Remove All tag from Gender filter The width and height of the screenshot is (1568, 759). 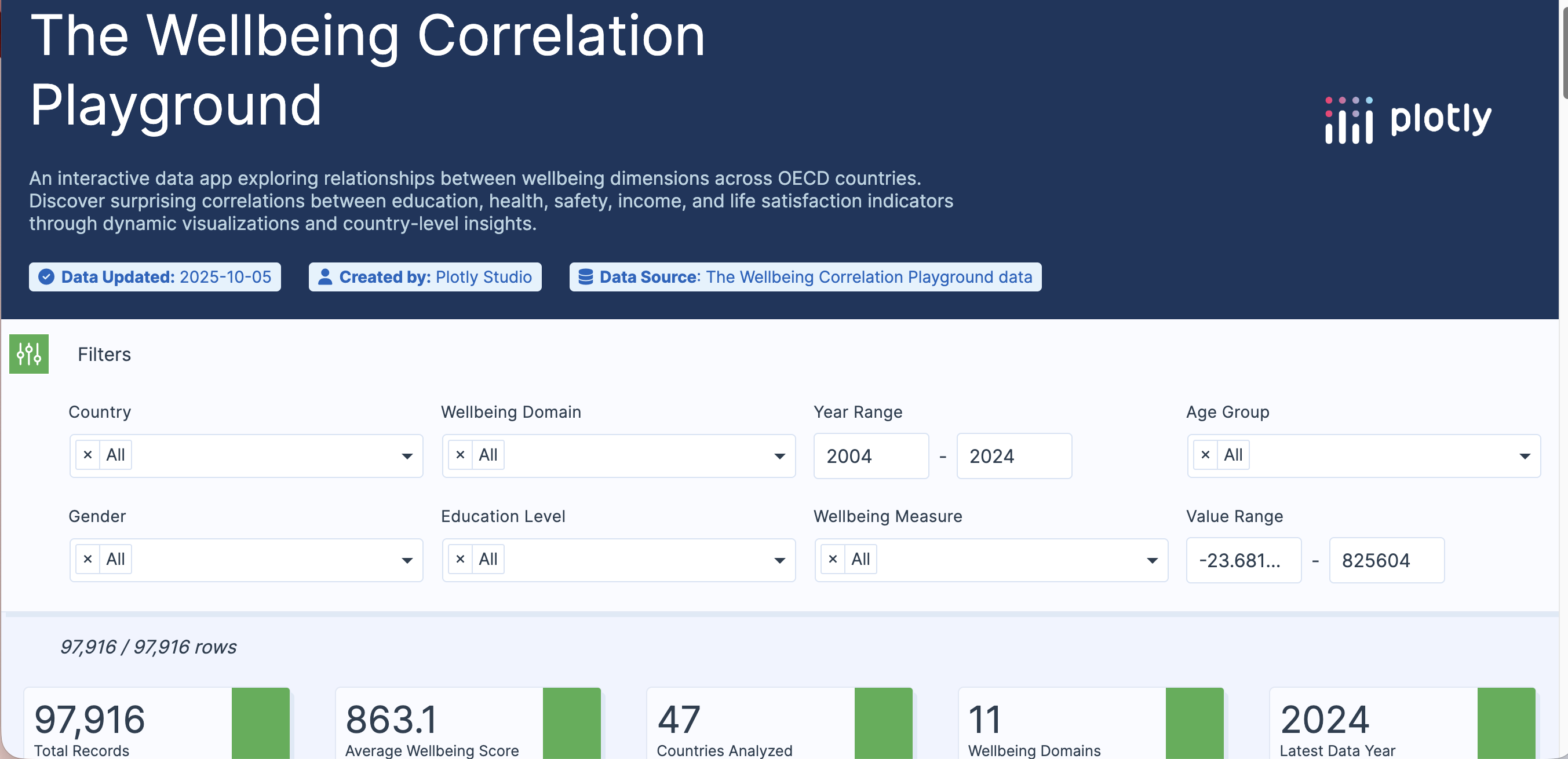(x=87, y=559)
